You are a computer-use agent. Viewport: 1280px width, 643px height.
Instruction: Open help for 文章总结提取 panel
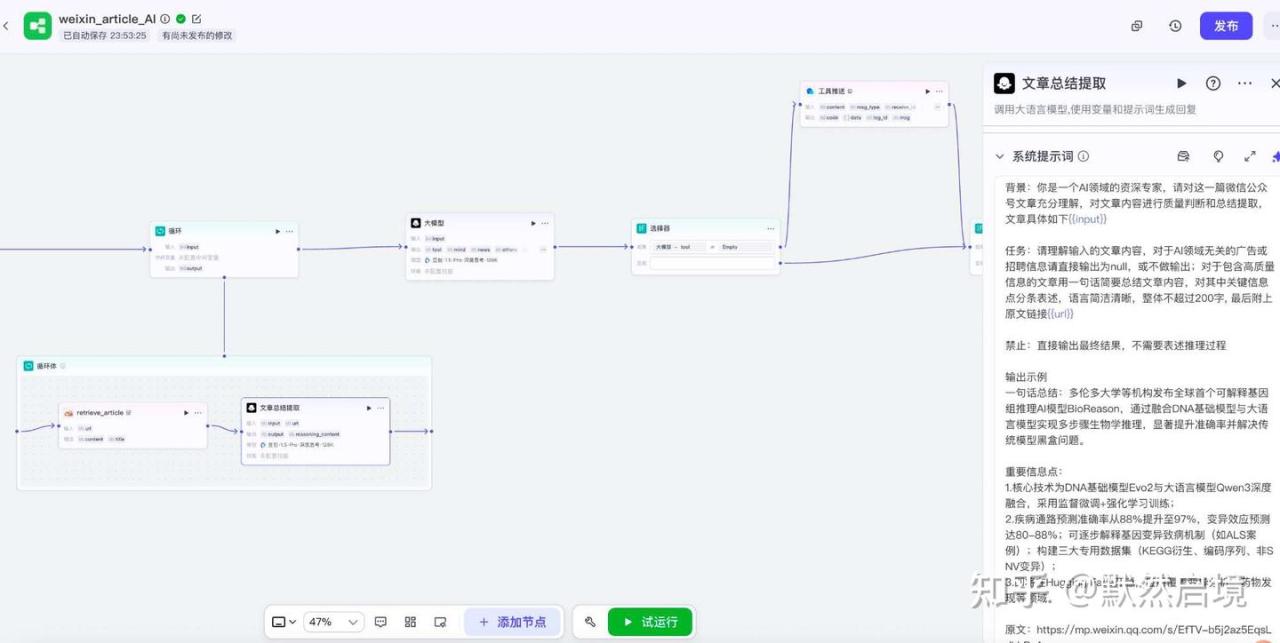click(1213, 83)
